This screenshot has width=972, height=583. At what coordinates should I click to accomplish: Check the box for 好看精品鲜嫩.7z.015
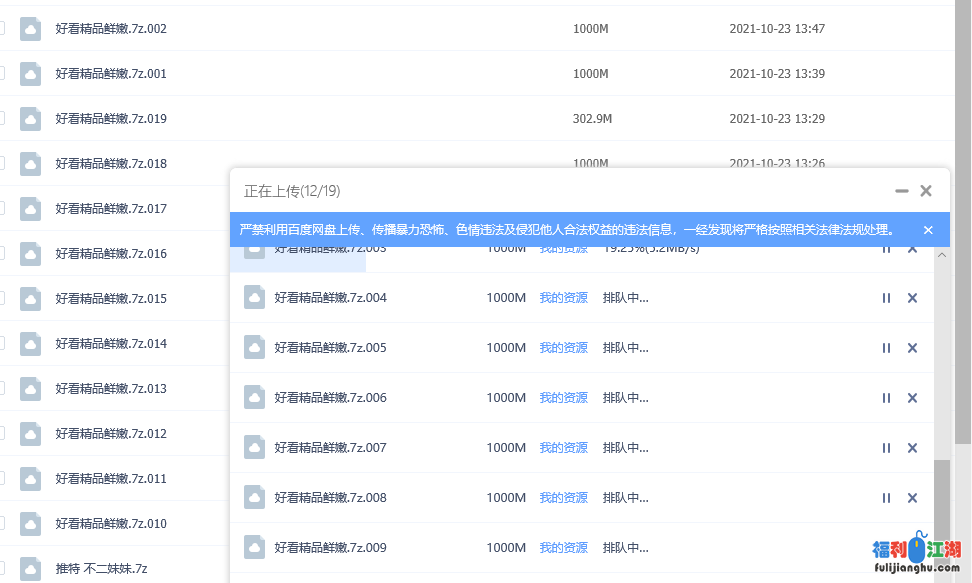(x=1, y=298)
